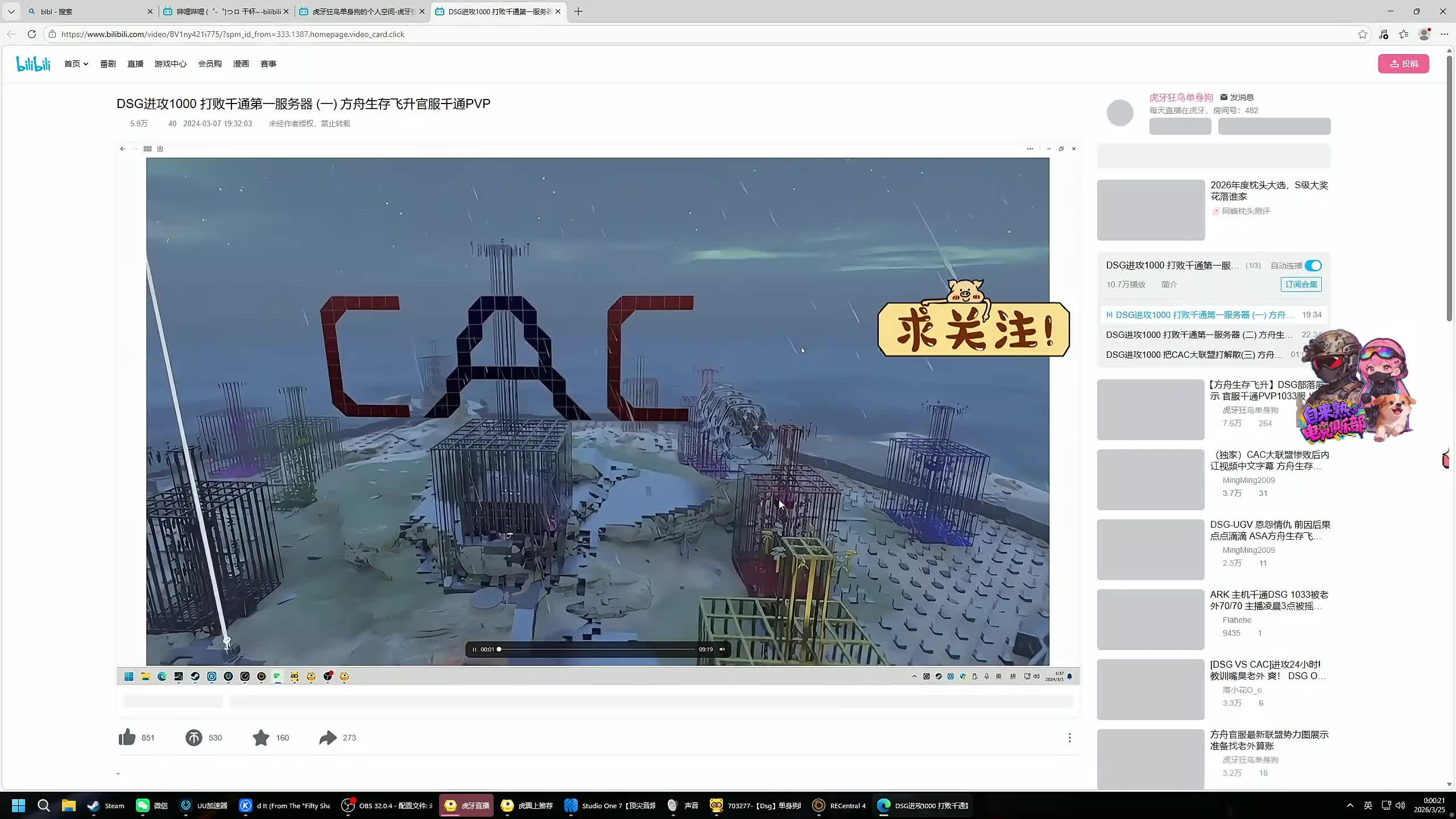
Task: Mute the video volume icon
Action: (722, 650)
